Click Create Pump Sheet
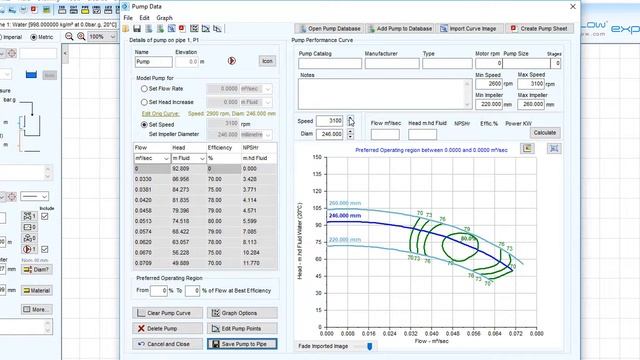This screenshot has width=640, height=360. pos(539,29)
